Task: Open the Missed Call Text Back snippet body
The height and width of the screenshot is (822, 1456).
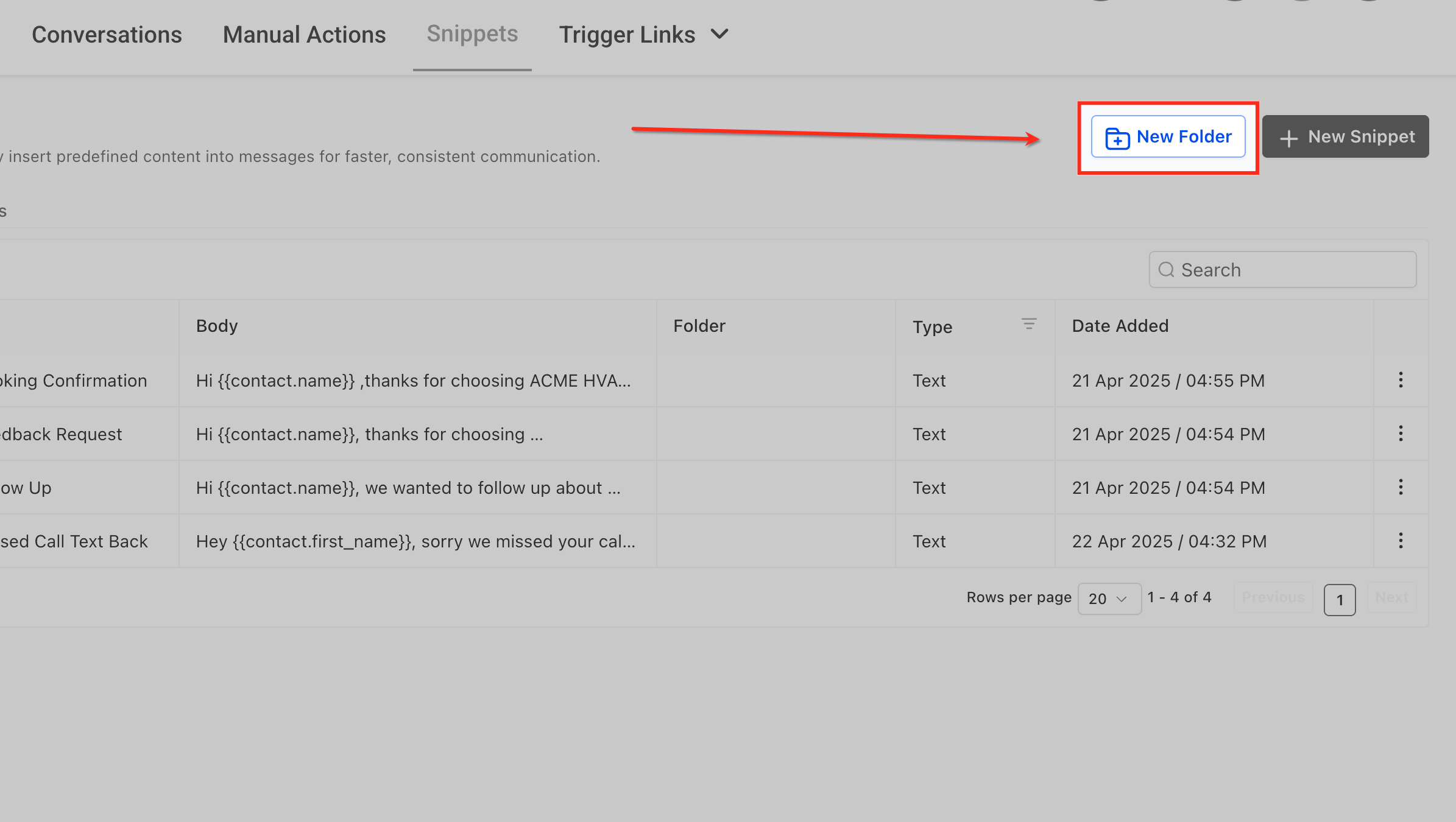Action: [x=415, y=541]
